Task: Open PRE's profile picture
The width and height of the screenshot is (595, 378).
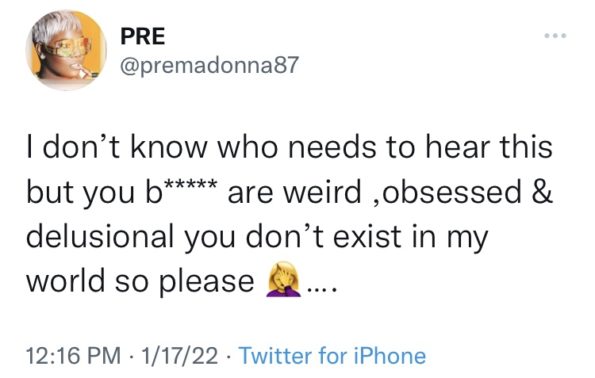Action: 66,50
